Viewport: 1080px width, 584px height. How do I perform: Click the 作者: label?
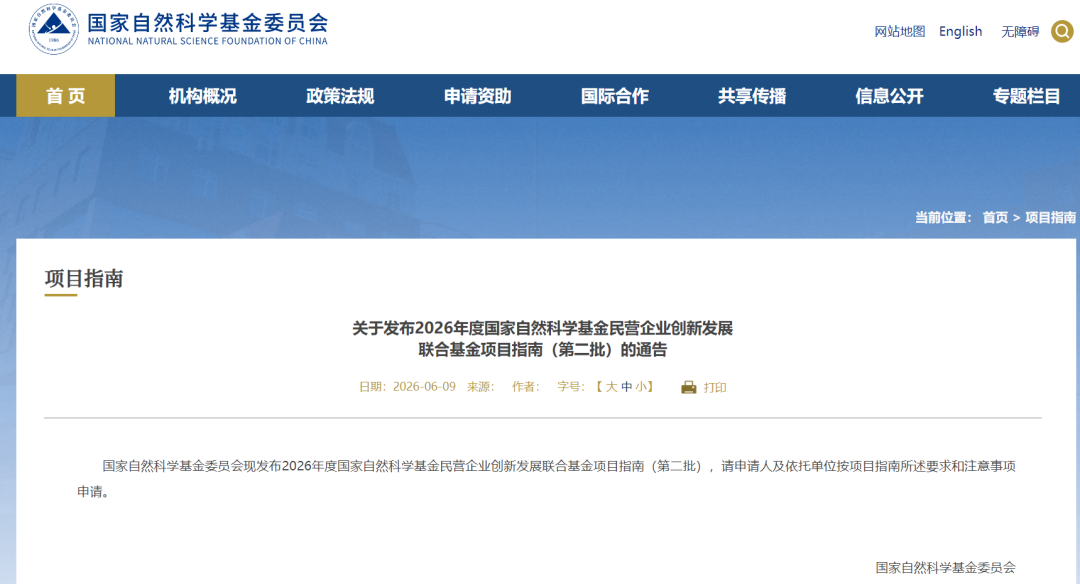coord(526,387)
